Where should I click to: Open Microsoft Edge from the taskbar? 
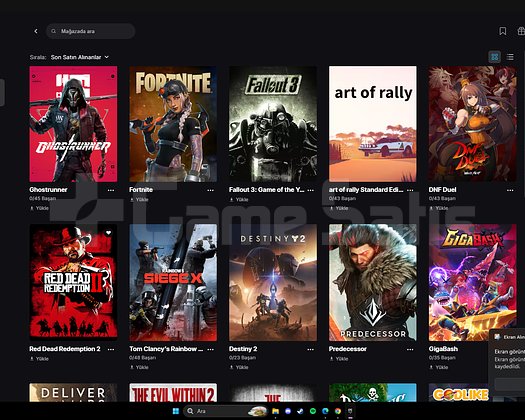click(325, 411)
